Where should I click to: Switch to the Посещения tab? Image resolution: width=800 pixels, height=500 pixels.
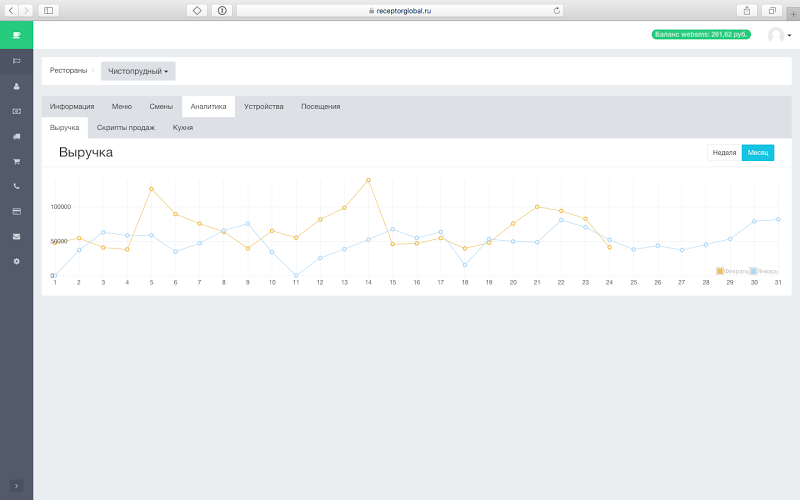[320, 106]
